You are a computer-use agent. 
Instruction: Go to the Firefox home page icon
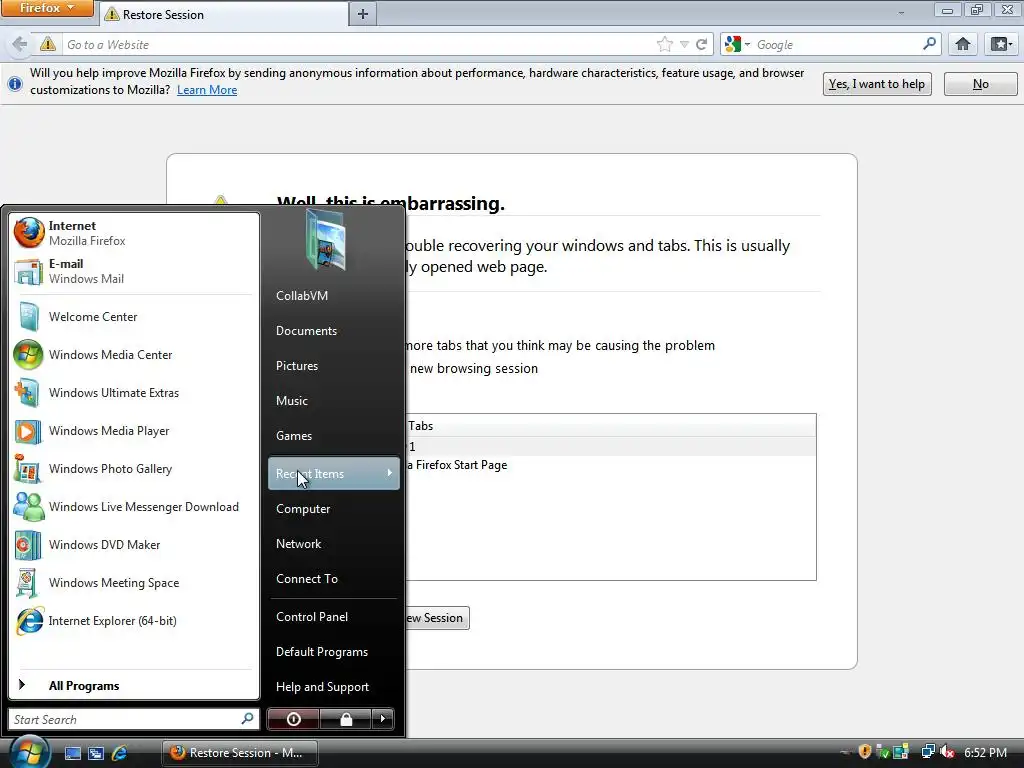point(963,44)
